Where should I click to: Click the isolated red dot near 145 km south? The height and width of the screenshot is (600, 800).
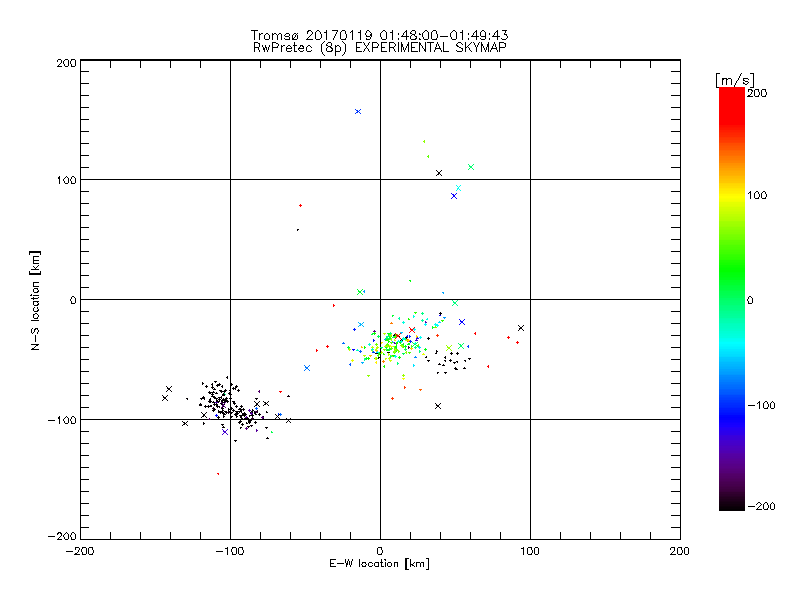coord(218,474)
